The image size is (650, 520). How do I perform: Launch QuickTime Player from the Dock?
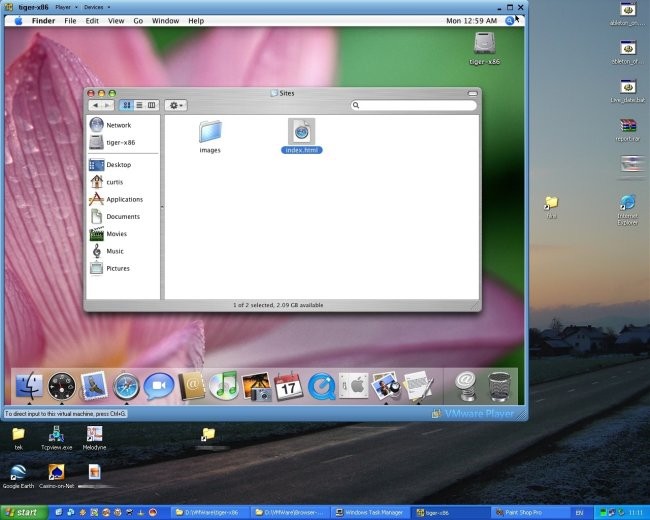[x=321, y=386]
